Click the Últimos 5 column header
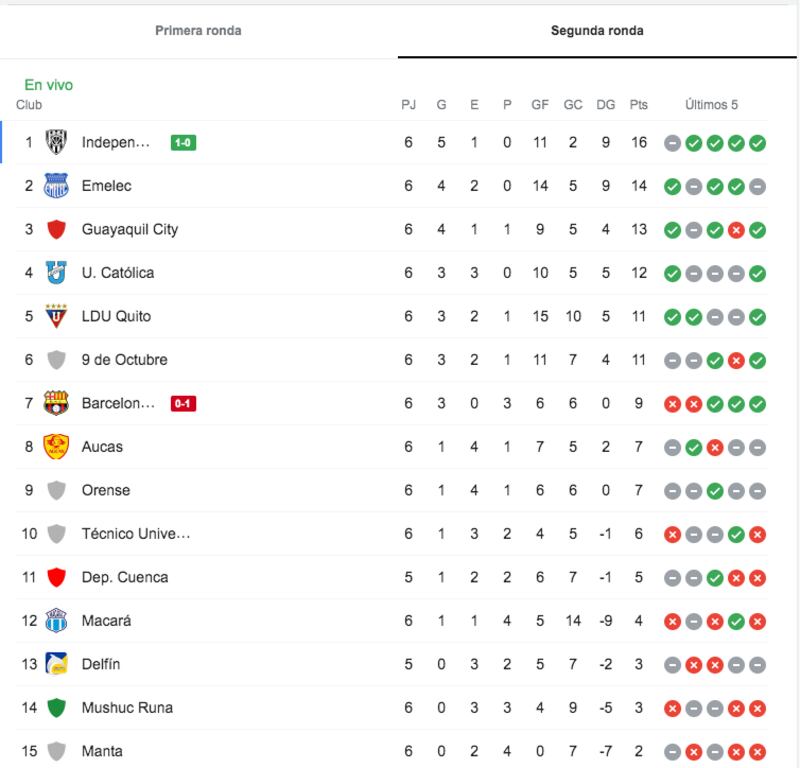Image resolution: width=800 pixels, height=768 pixels. (711, 105)
